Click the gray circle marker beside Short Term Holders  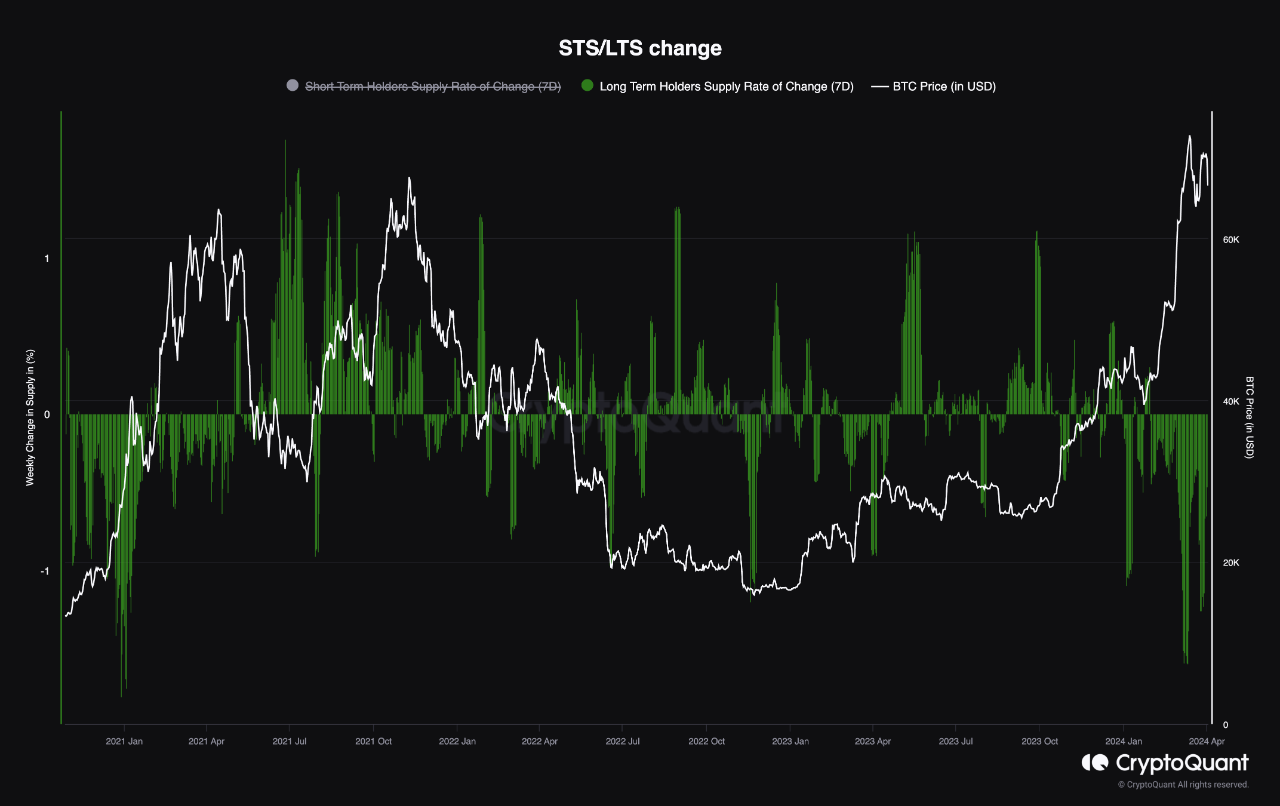pyautogui.click(x=290, y=86)
